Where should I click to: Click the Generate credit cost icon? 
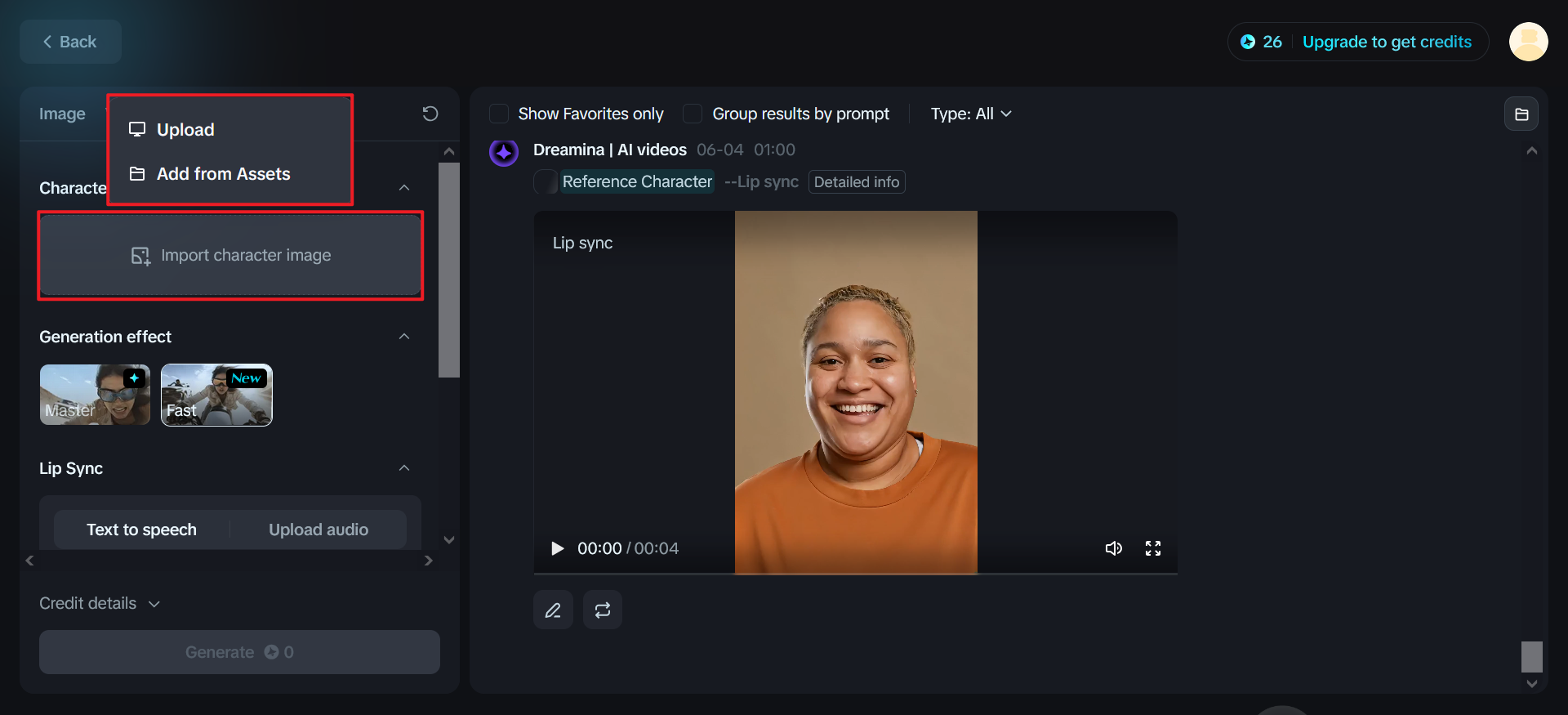(x=271, y=652)
